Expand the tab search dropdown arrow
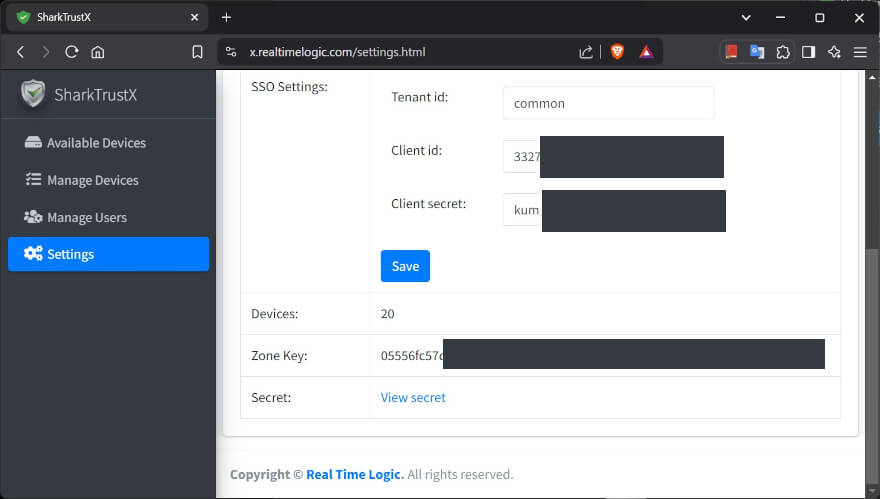 tap(746, 17)
